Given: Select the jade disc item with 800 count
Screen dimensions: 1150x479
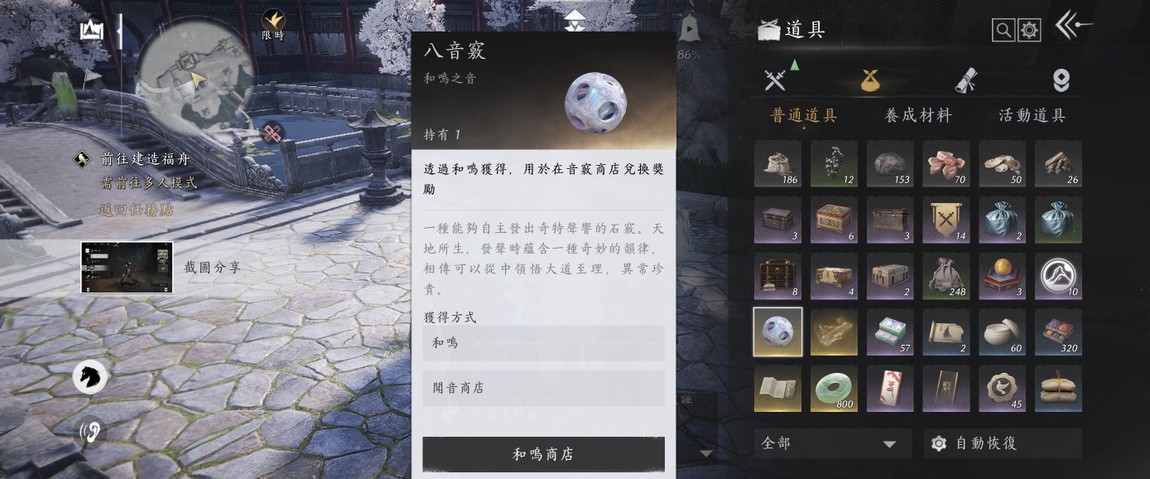Looking at the screenshot, I should click(x=834, y=389).
